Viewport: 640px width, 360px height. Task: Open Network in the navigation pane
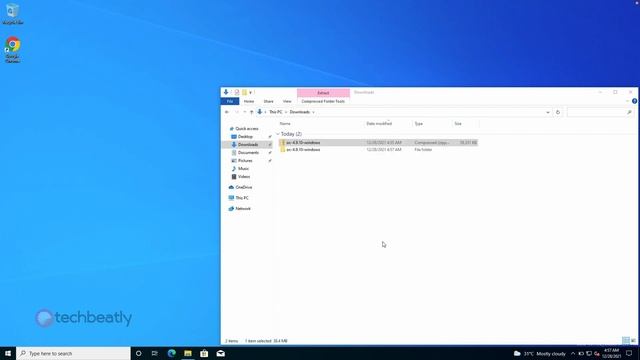(242, 209)
